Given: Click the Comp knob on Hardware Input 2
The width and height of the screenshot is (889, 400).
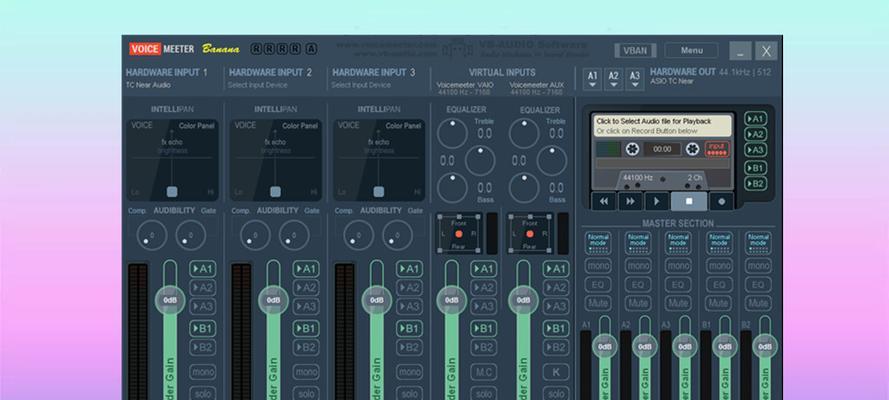Looking at the screenshot, I should [x=255, y=235].
